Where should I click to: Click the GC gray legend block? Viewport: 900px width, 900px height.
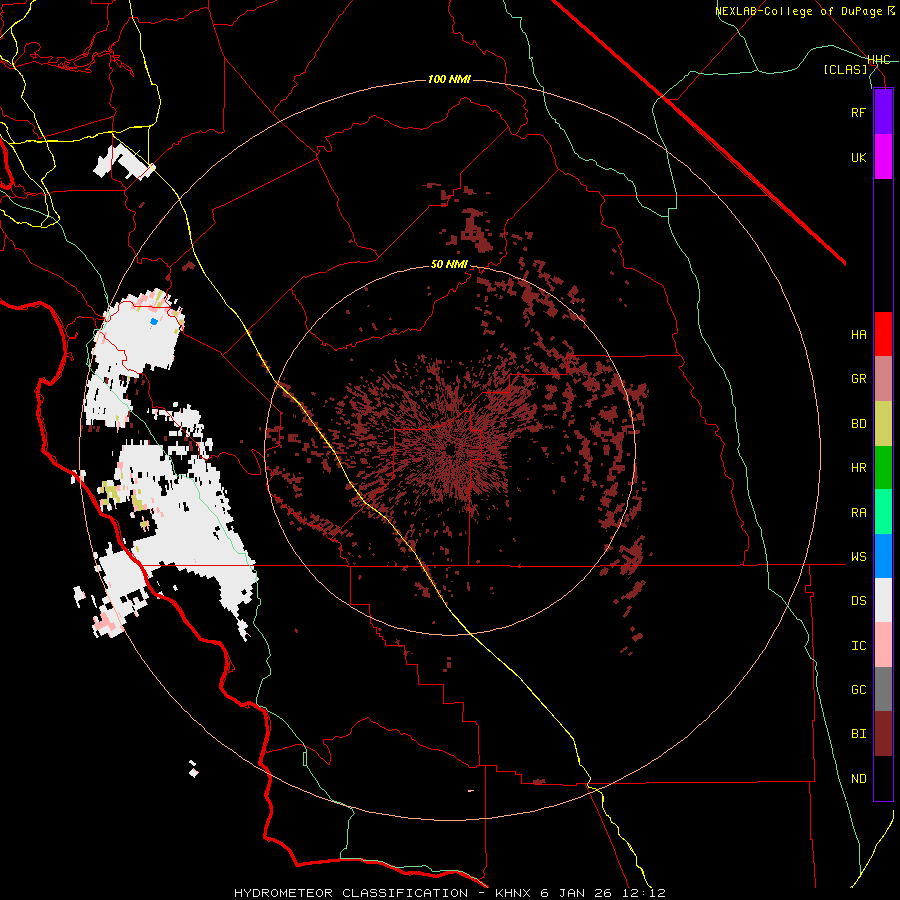tap(883, 689)
